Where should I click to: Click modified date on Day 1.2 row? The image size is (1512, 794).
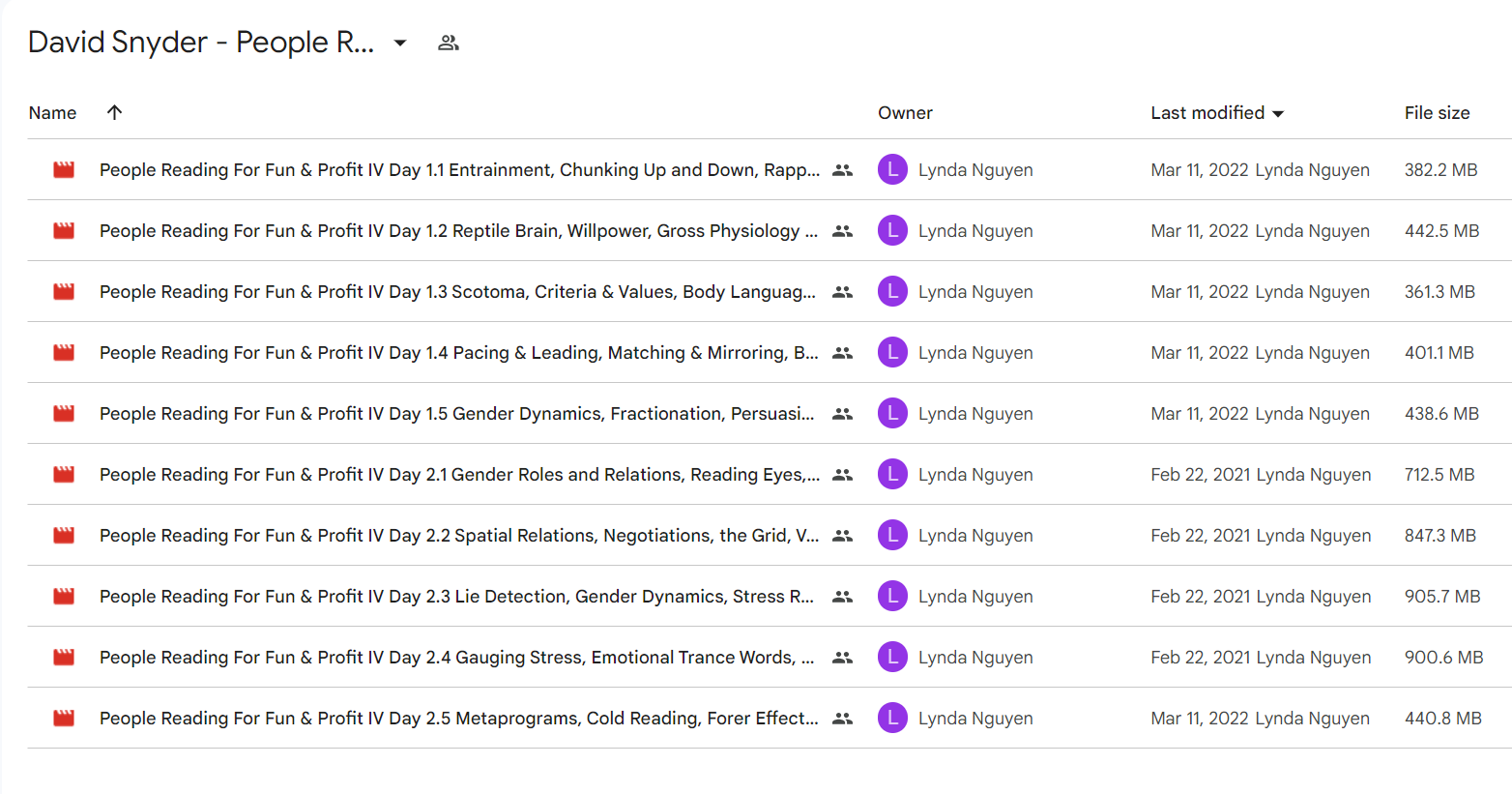tap(1200, 231)
